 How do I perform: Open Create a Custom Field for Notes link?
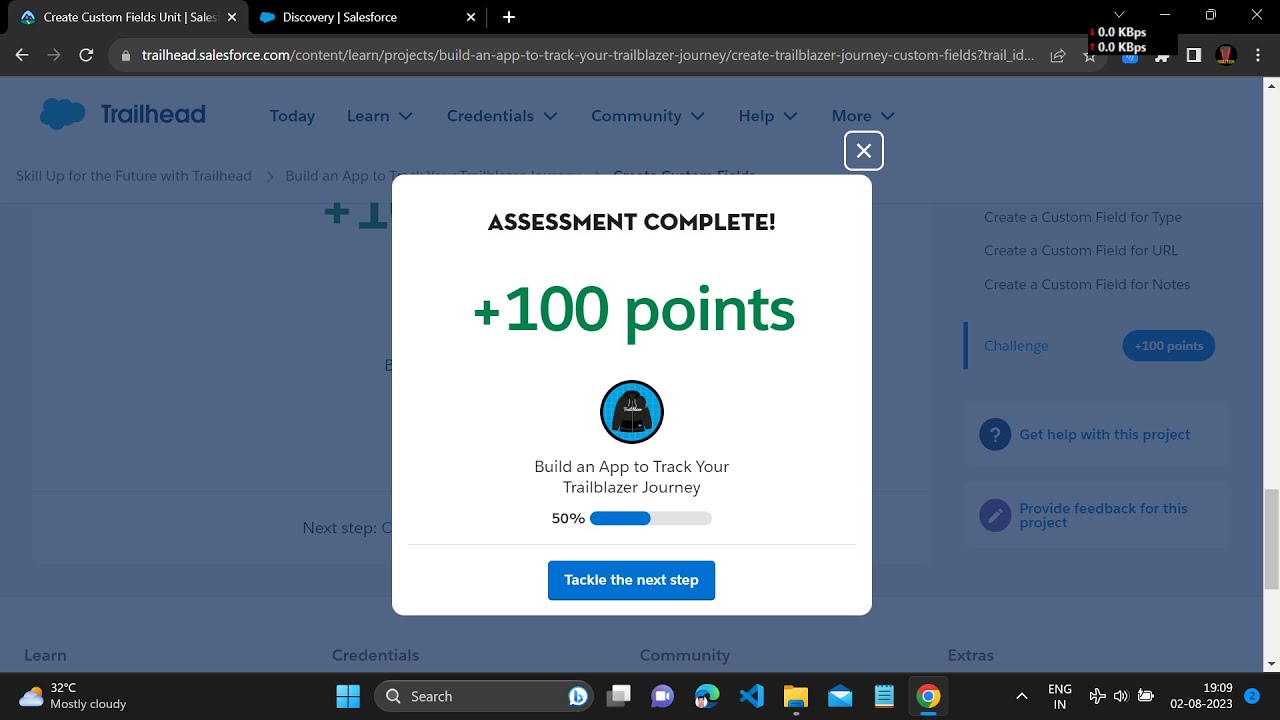point(1087,285)
